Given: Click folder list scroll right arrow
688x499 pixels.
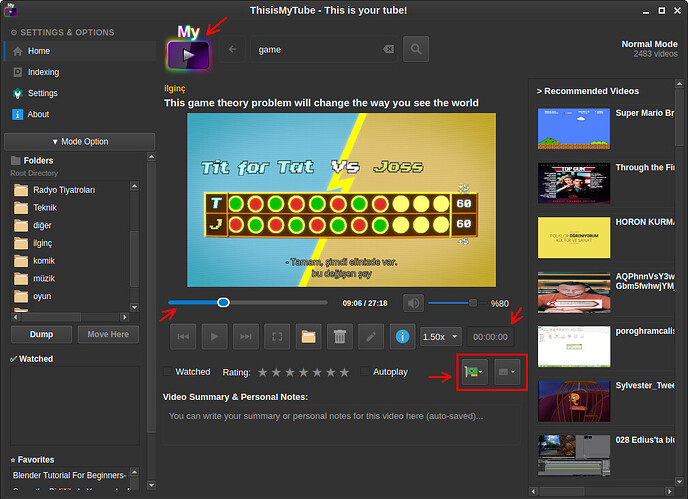Looking at the screenshot, I should [125, 317].
